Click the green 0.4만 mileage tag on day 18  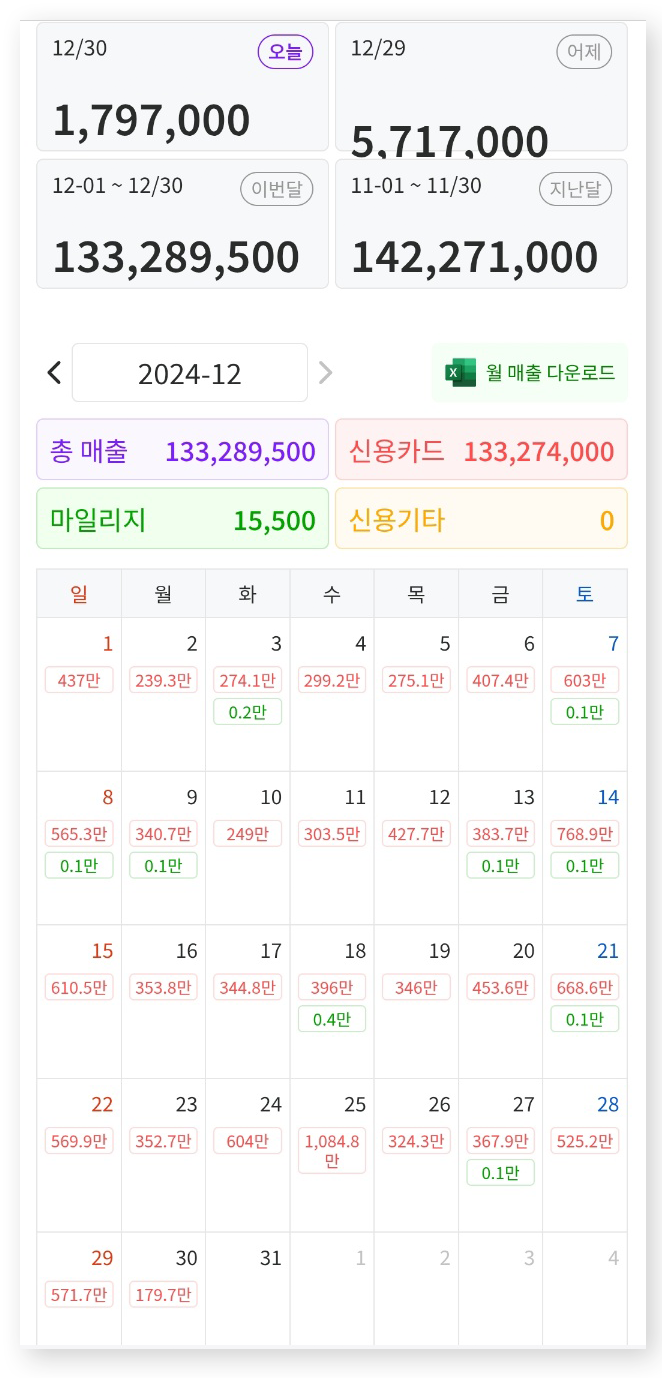point(332,1020)
